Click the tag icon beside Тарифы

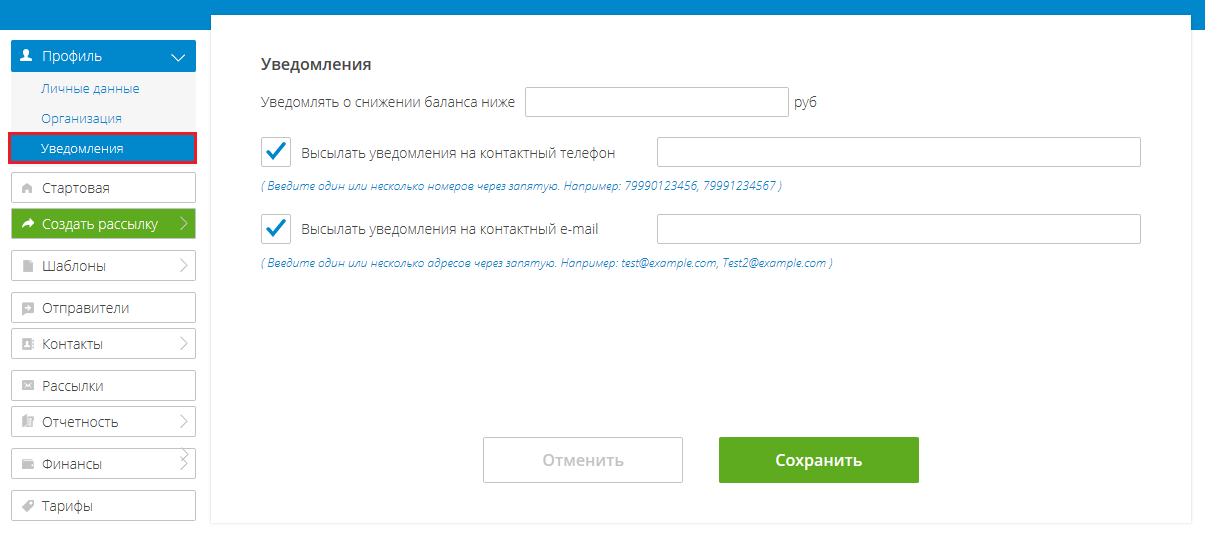[28, 506]
